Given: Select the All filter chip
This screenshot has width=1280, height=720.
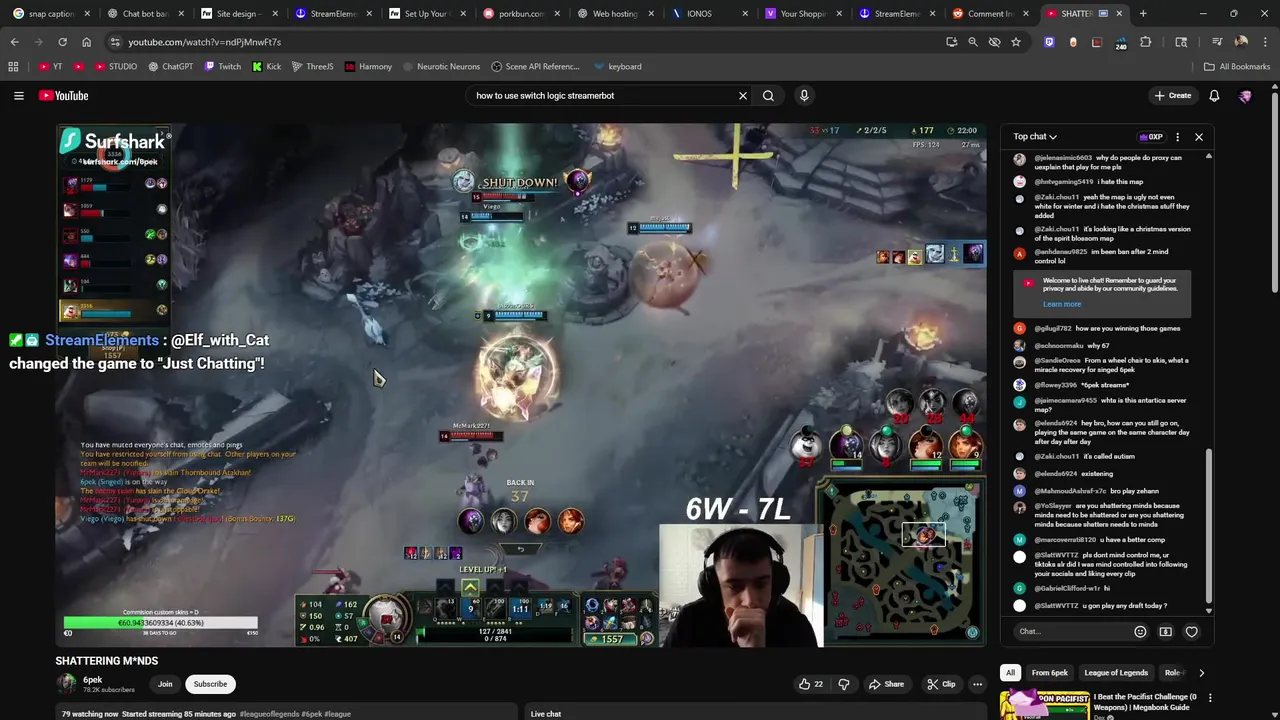Looking at the screenshot, I should click(x=1010, y=673).
